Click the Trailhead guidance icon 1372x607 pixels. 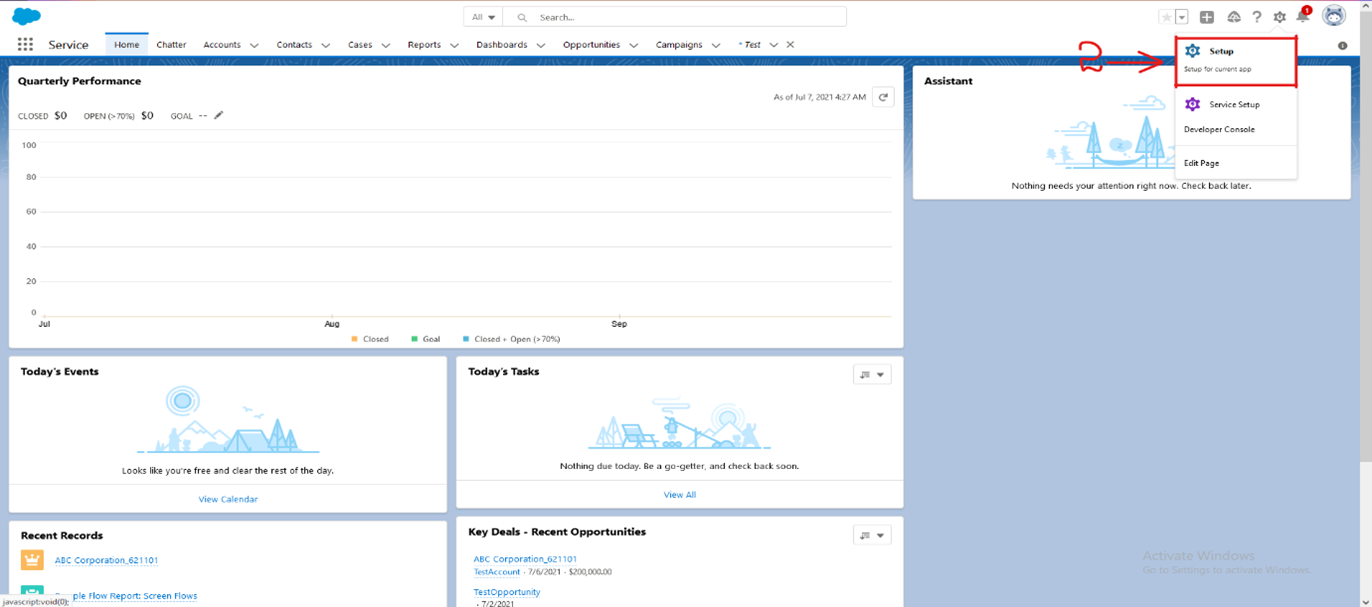pyautogui.click(x=1232, y=17)
